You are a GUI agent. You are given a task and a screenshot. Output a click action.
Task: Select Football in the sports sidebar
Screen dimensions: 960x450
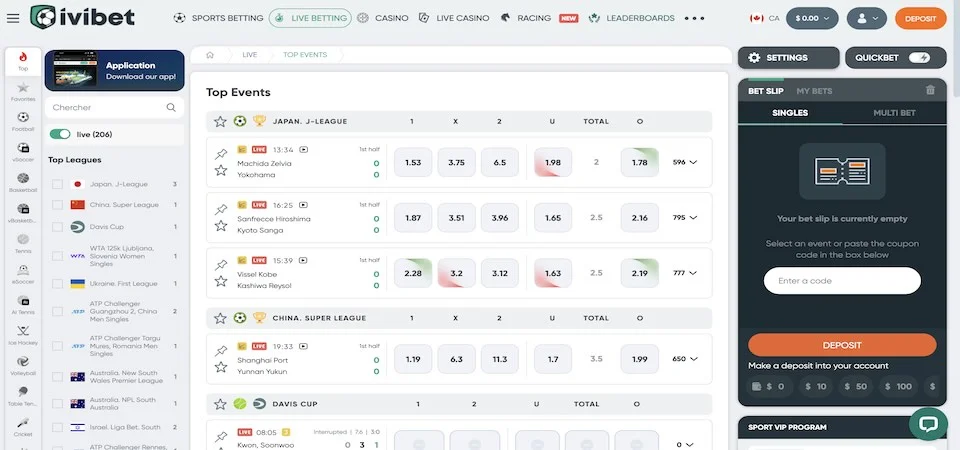[x=23, y=121]
